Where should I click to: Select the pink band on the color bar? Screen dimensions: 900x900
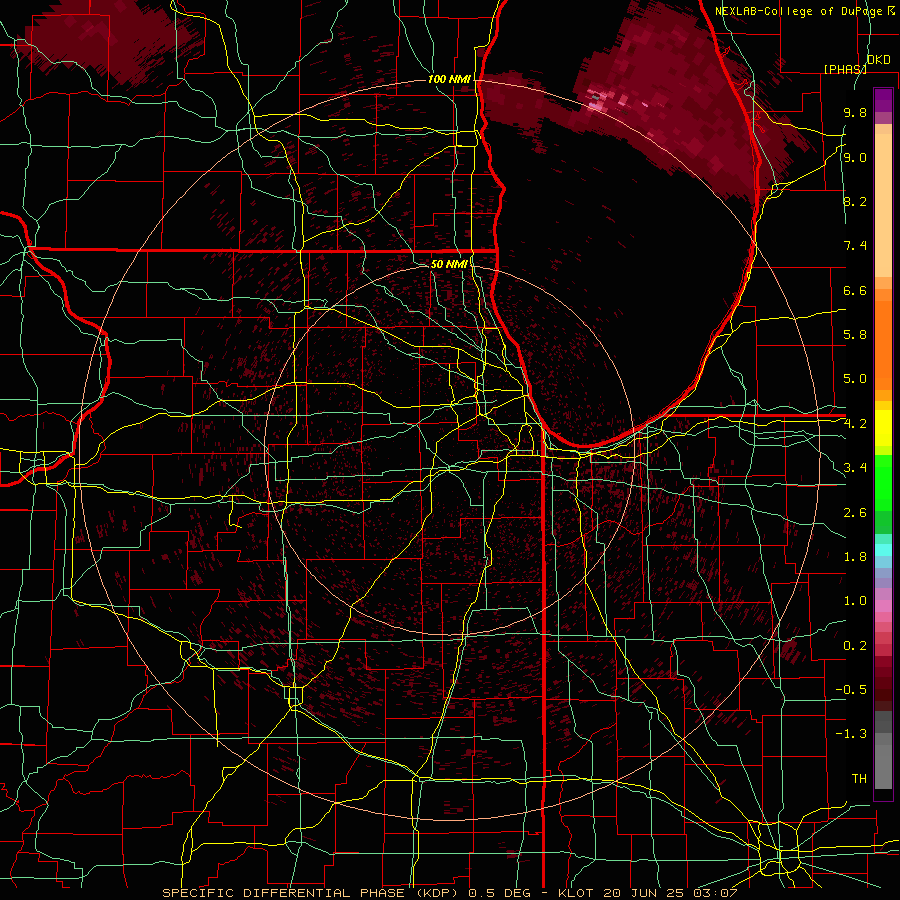883,605
